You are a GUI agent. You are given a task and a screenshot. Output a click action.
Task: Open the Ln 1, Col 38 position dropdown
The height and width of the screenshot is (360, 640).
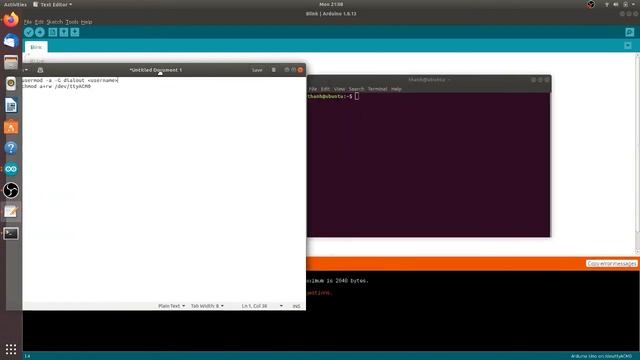pos(262,306)
